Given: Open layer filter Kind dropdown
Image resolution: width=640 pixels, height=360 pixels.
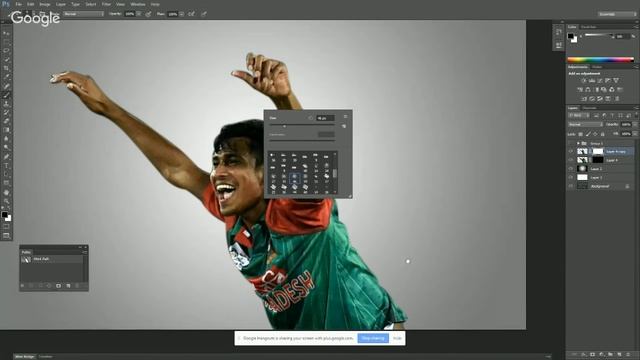Looking at the screenshot, I should pyautogui.click(x=579, y=116).
